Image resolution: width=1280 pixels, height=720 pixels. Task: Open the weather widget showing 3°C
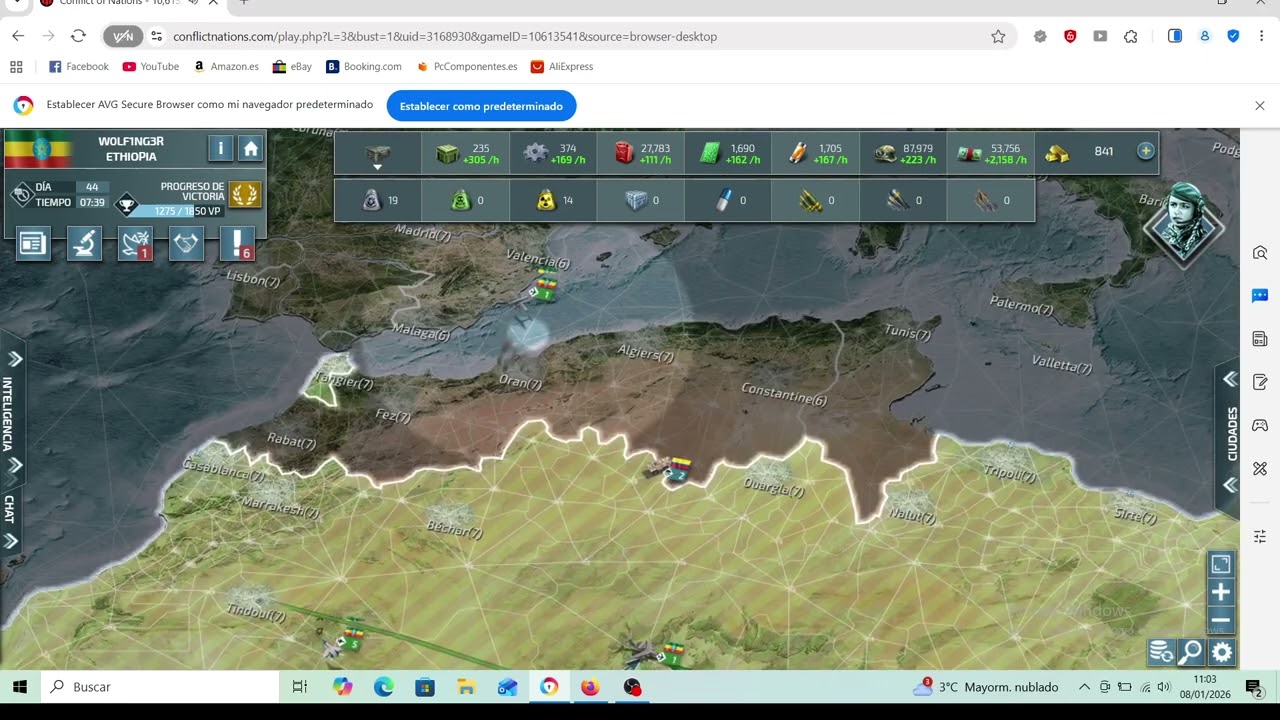coord(986,687)
